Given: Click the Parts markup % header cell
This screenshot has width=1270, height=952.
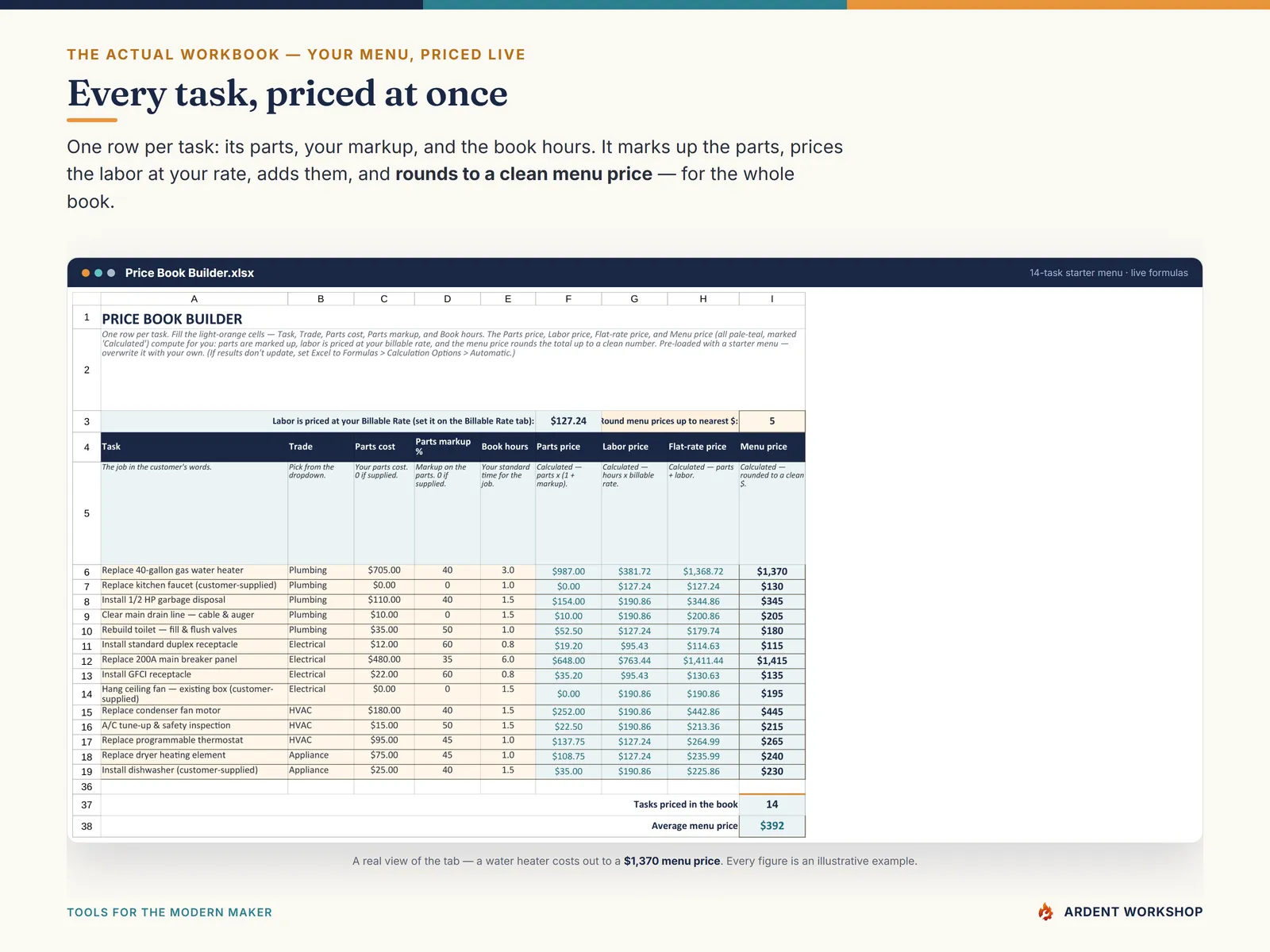Looking at the screenshot, I should 447,447.
